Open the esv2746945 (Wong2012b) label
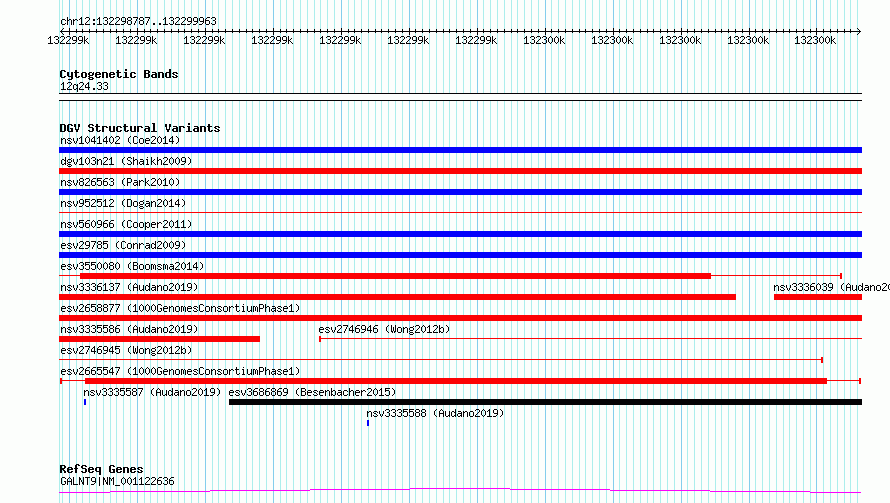Screen dimensions: 890x503 pos(126,350)
